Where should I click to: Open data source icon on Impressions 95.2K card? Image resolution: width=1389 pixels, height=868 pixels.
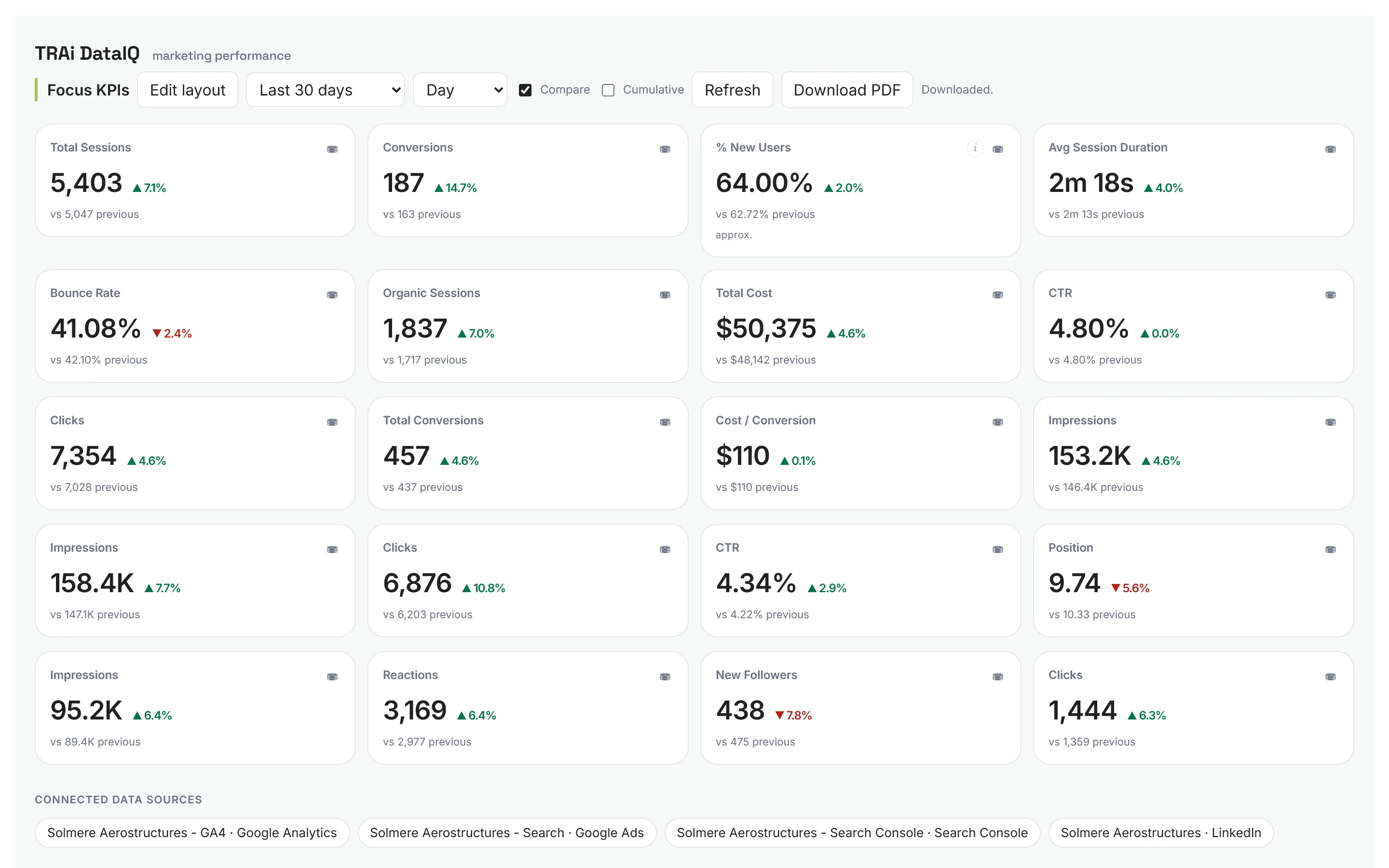coord(332,678)
